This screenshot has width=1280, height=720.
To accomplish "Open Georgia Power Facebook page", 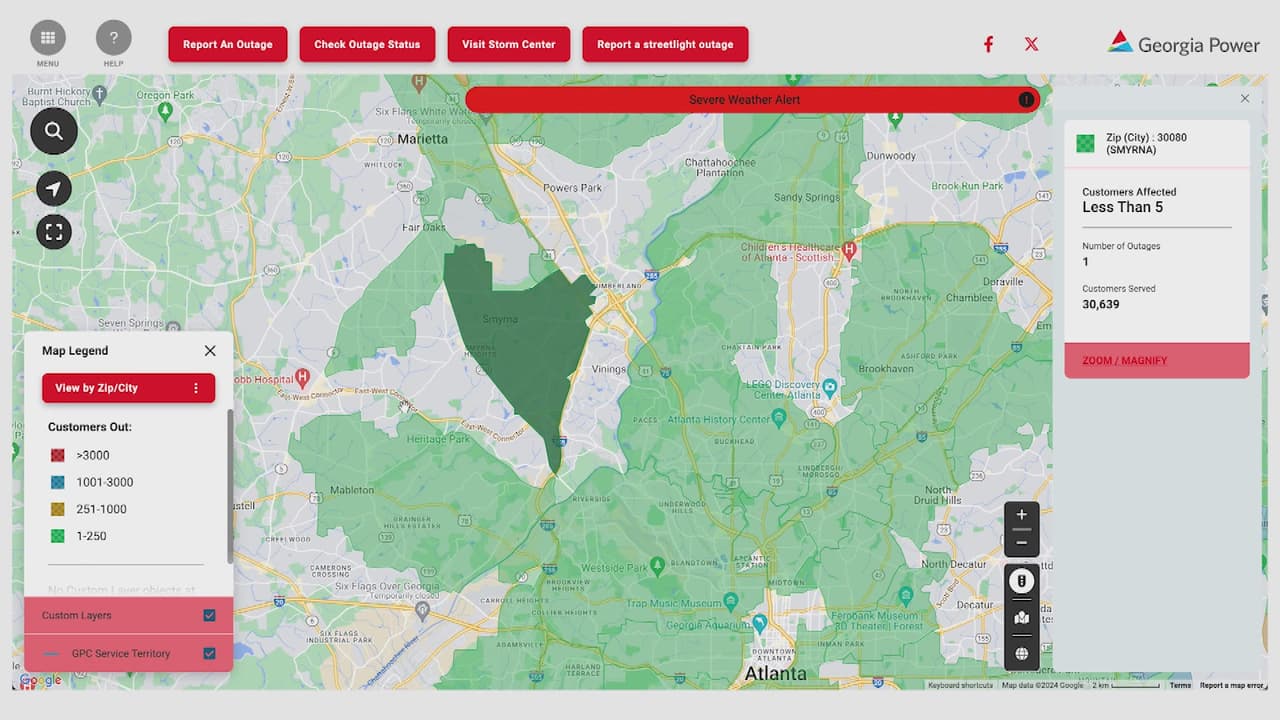I will (988, 44).
